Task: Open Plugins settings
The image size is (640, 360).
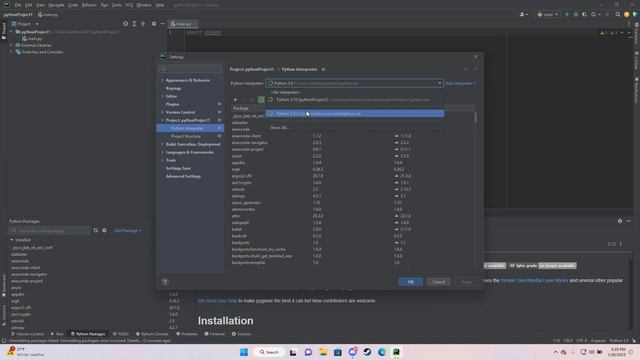Action: click(172, 104)
